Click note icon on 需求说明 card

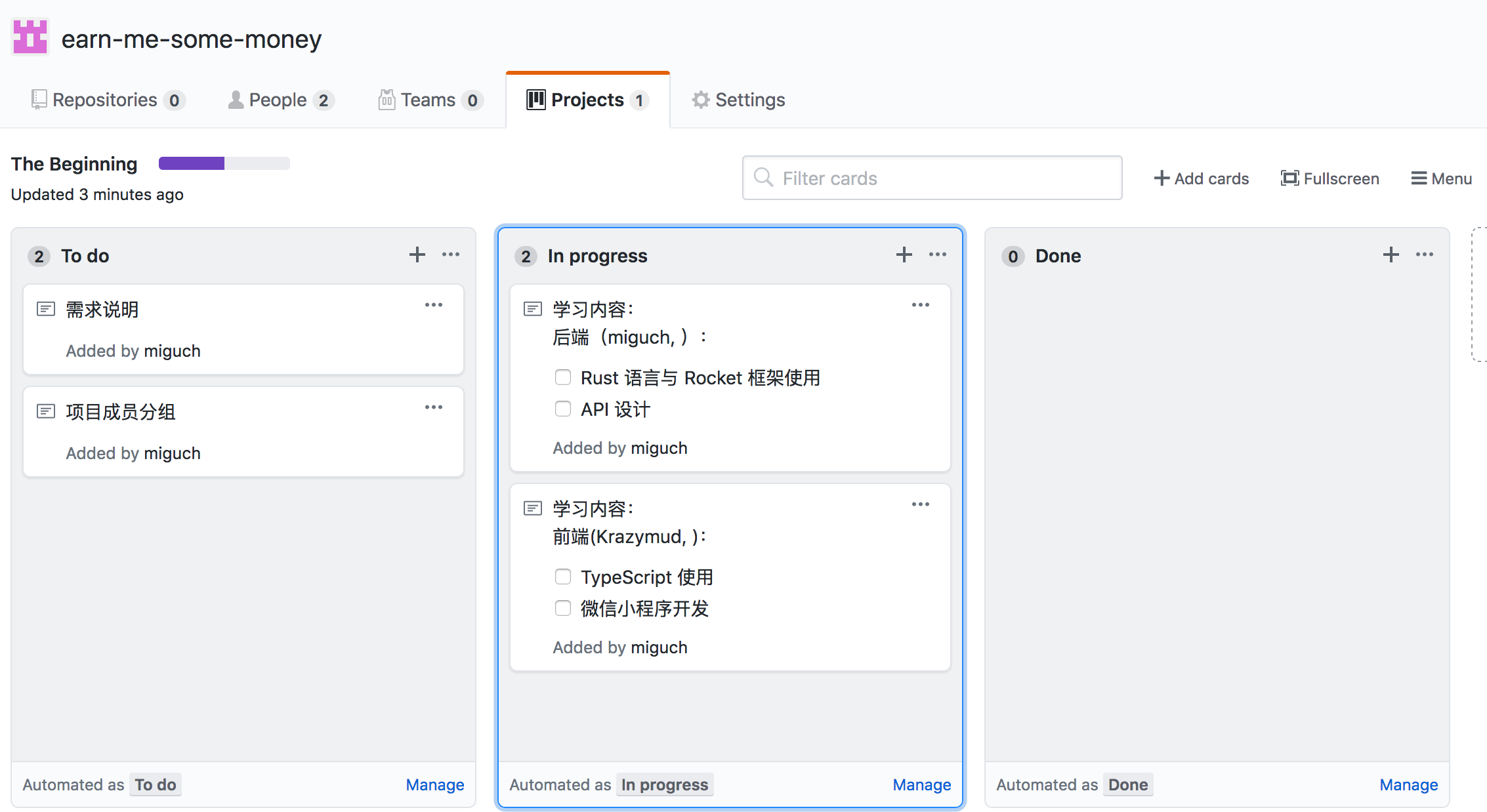(x=46, y=309)
